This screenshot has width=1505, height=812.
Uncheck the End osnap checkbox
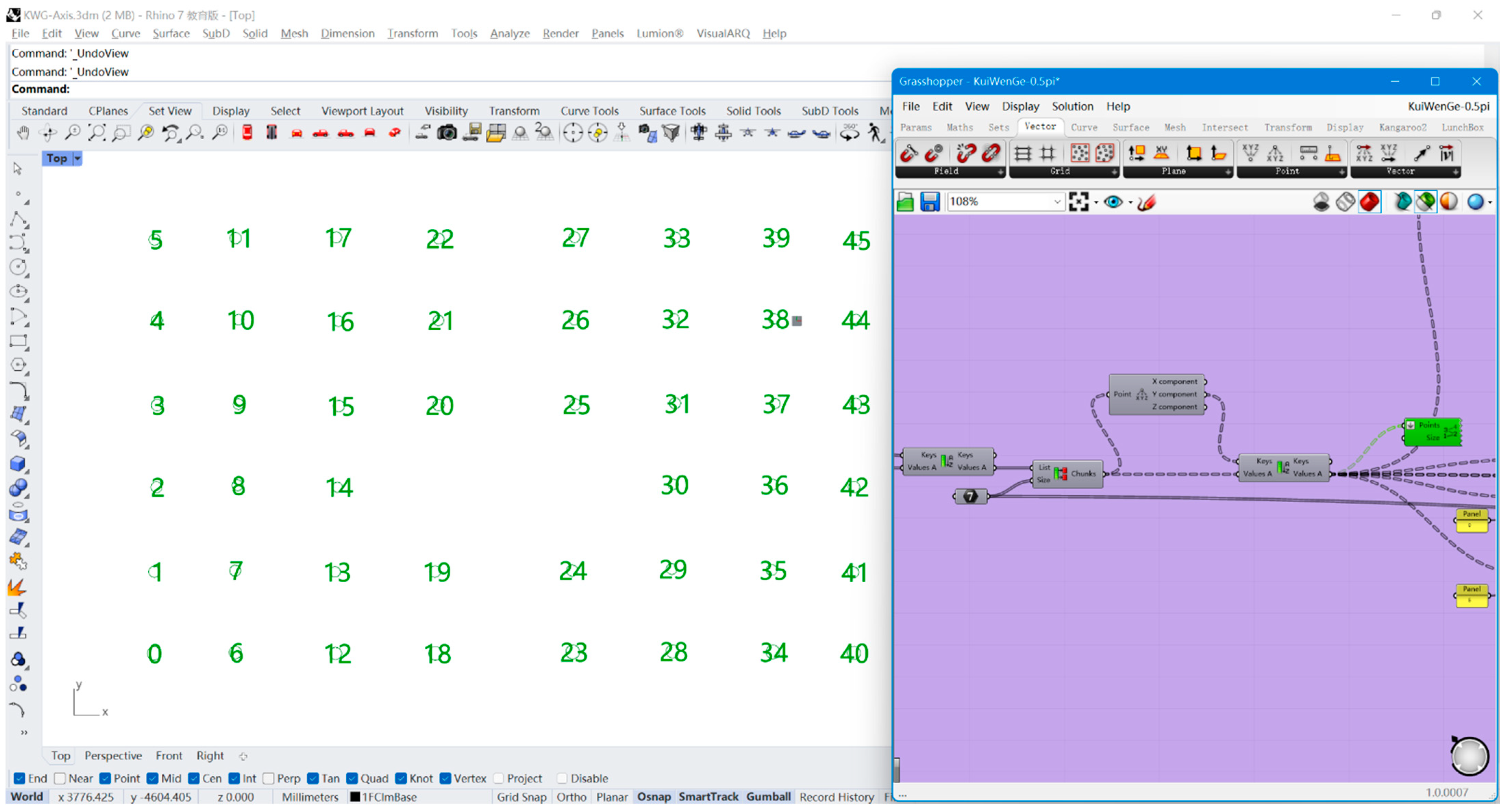[19, 778]
